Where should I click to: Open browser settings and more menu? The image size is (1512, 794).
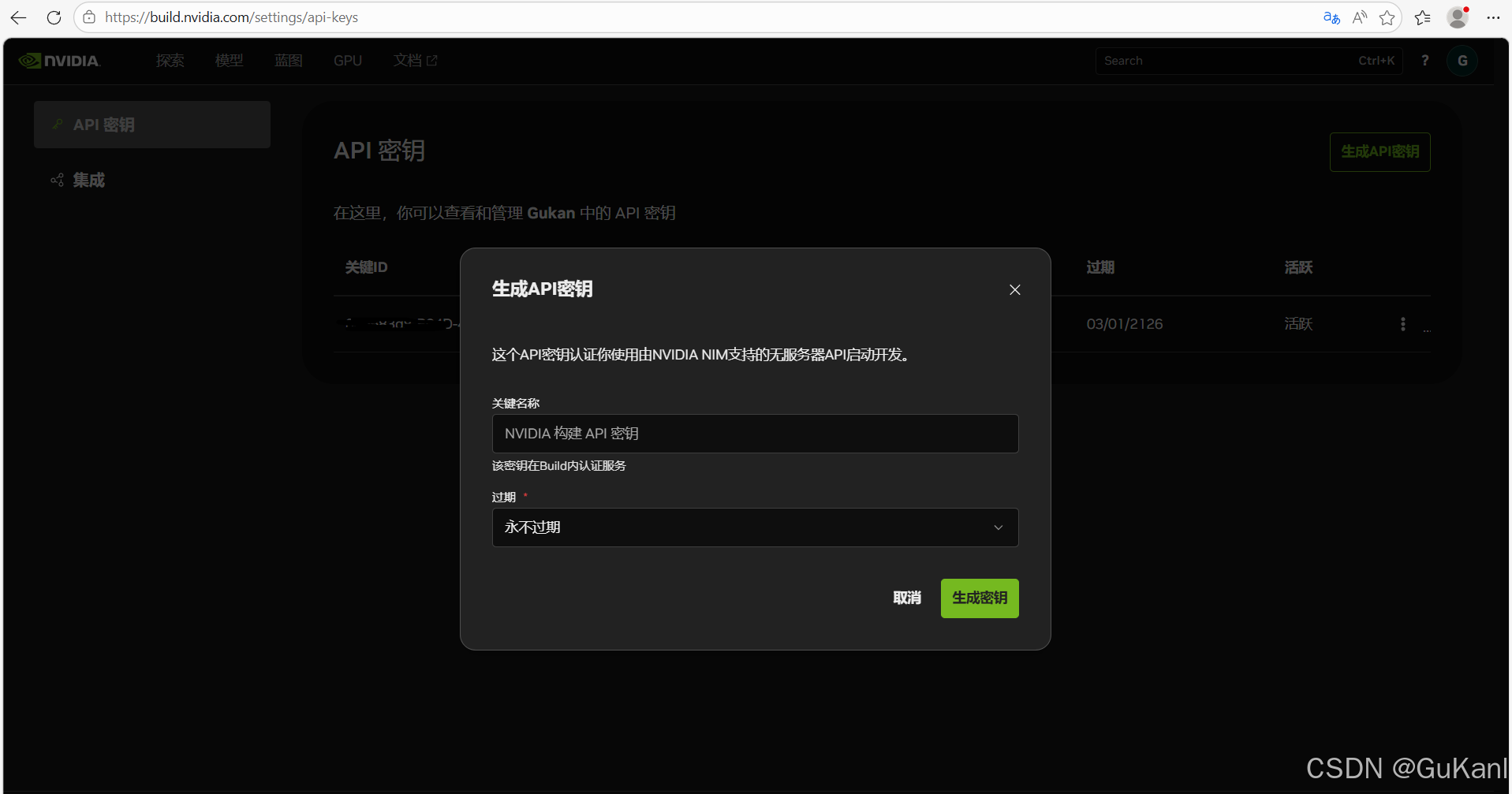[1493, 17]
